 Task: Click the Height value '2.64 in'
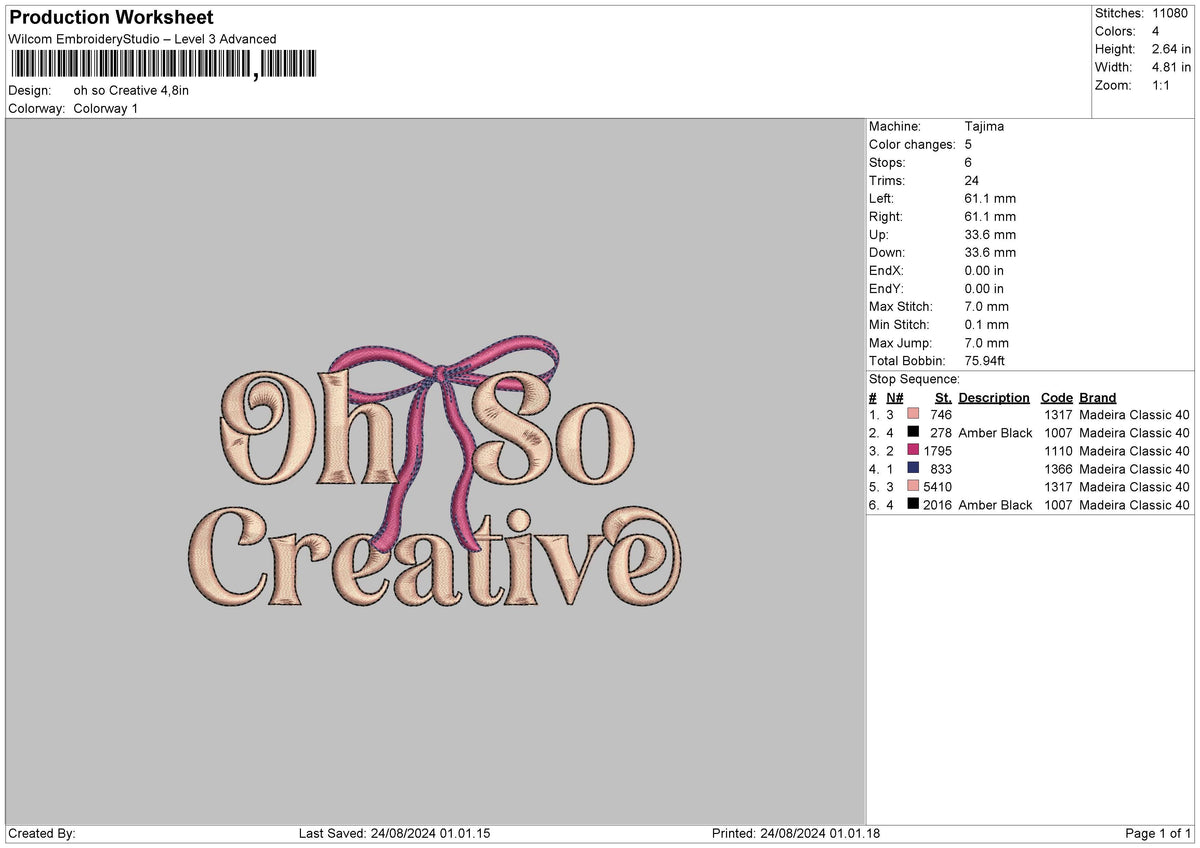1172,49
